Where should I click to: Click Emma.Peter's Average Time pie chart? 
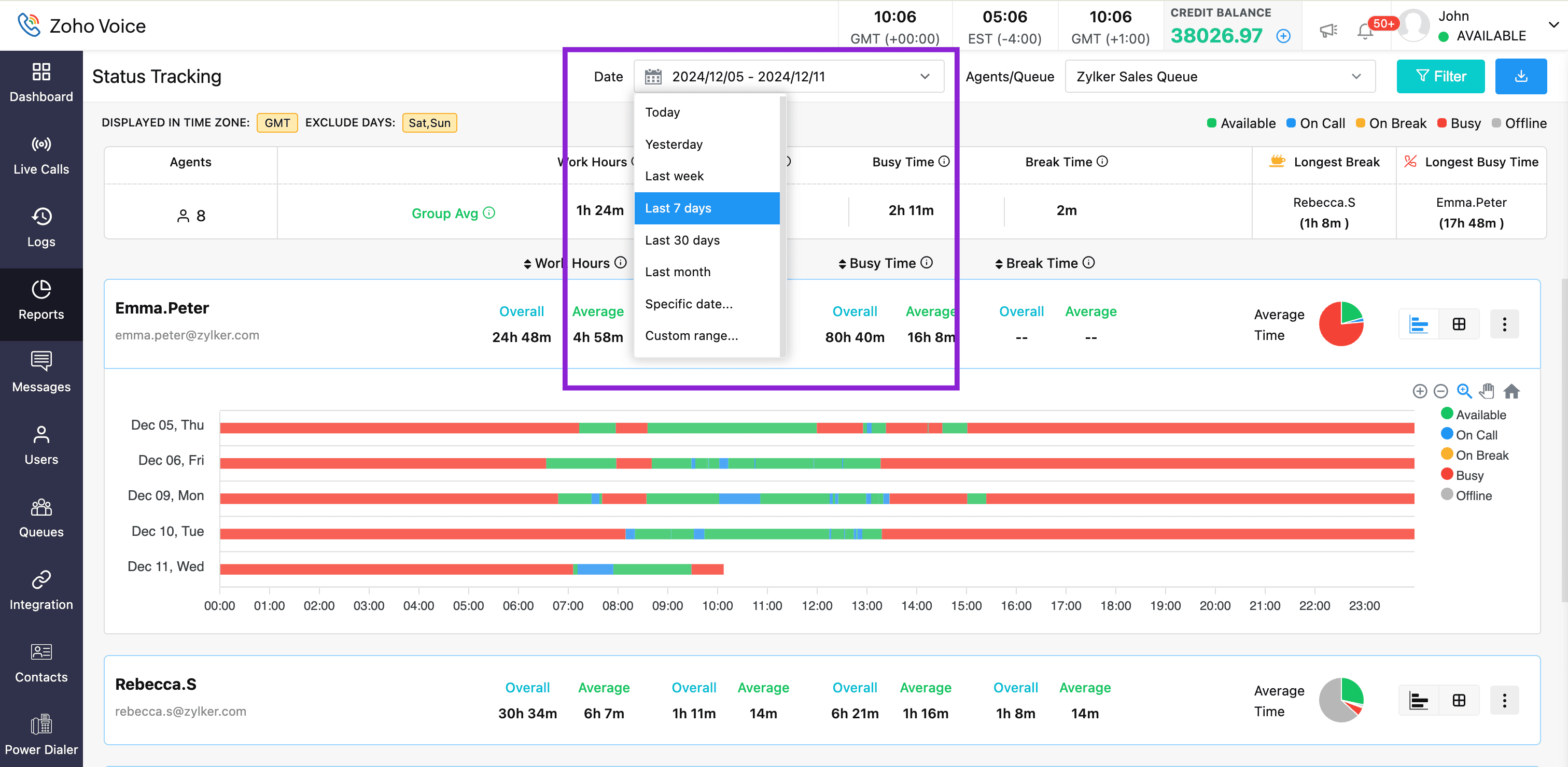(1340, 324)
